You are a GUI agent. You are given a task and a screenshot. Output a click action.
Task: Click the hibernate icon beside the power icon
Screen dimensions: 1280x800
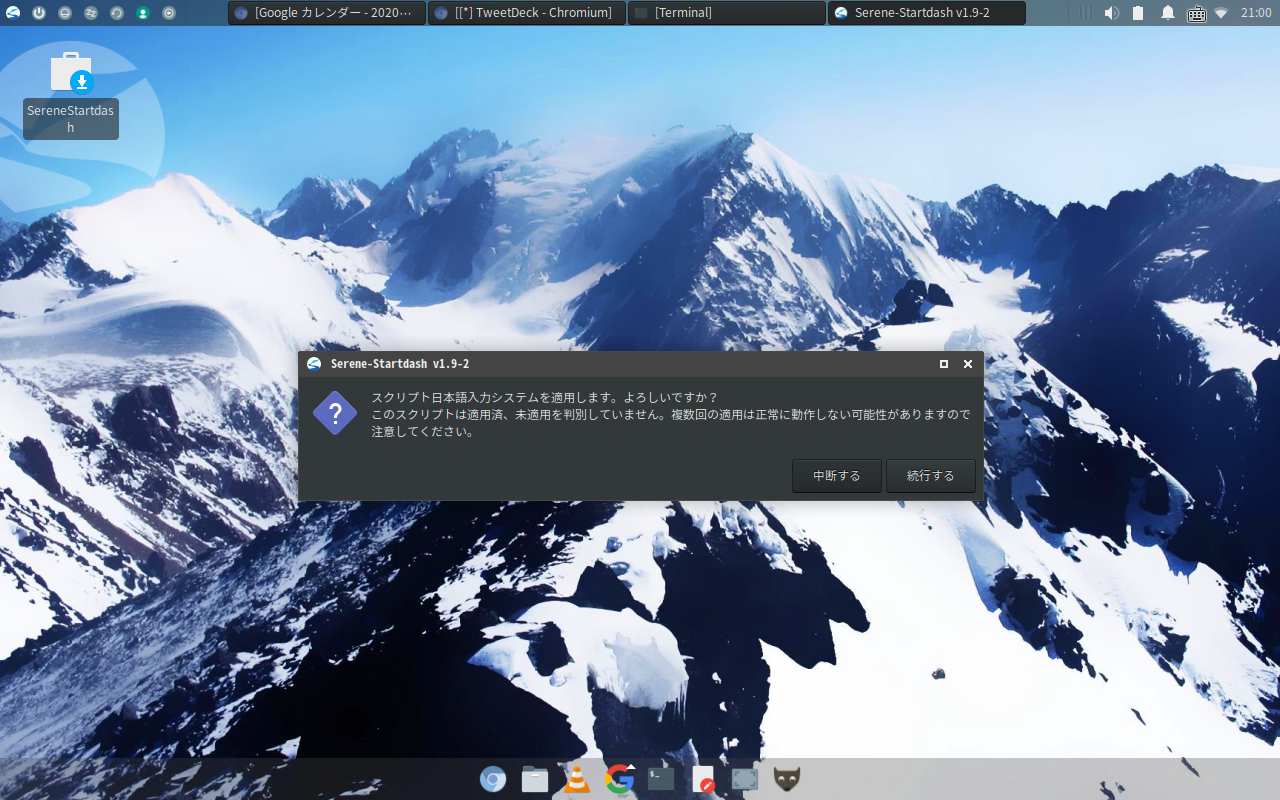[x=65, y=13]
